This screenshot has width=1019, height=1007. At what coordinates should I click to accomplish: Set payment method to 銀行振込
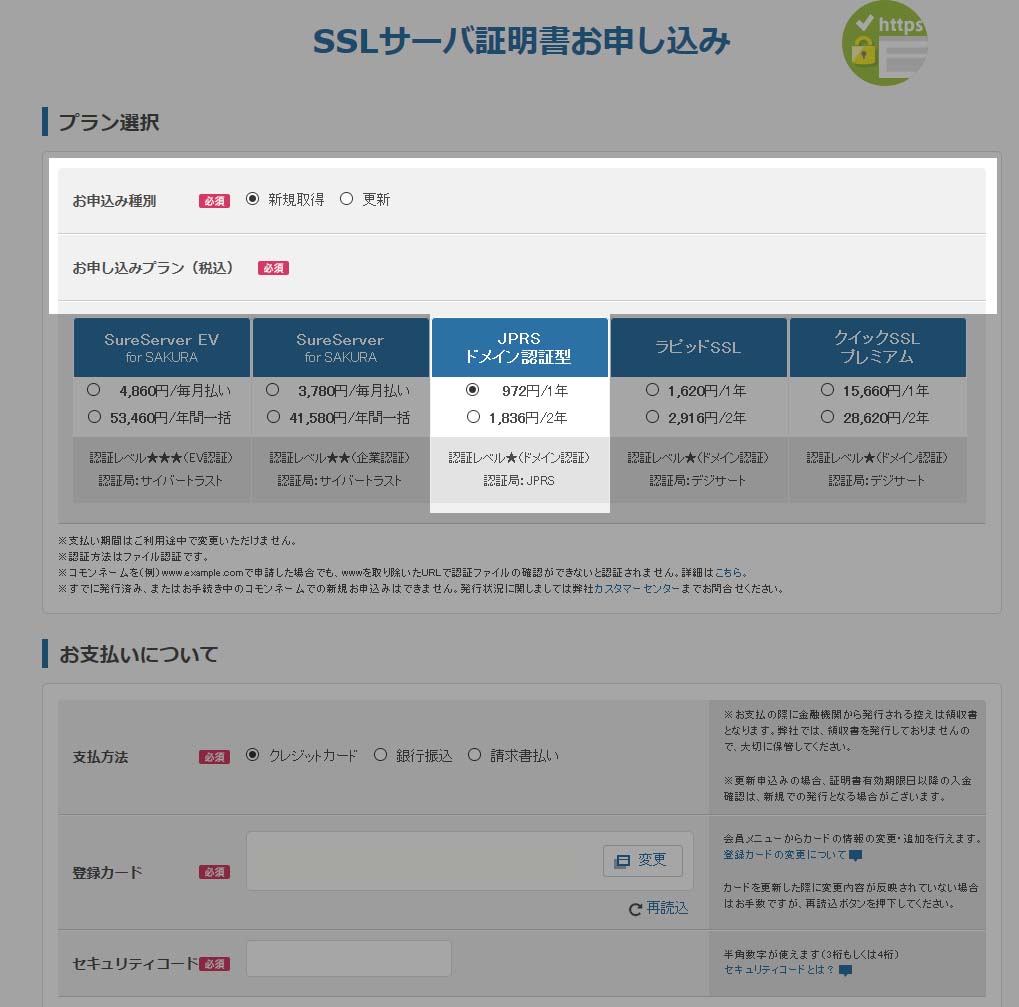click(380, 755)
